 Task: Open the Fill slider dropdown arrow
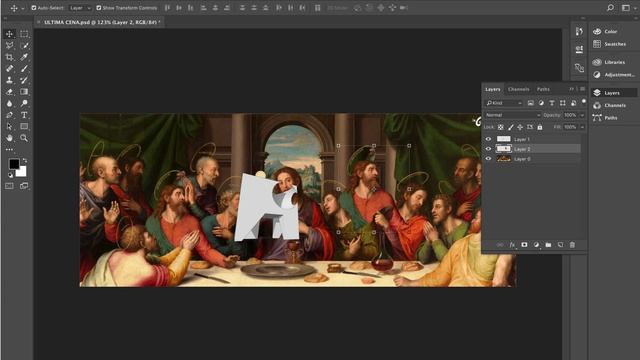(x=582, y=127)
